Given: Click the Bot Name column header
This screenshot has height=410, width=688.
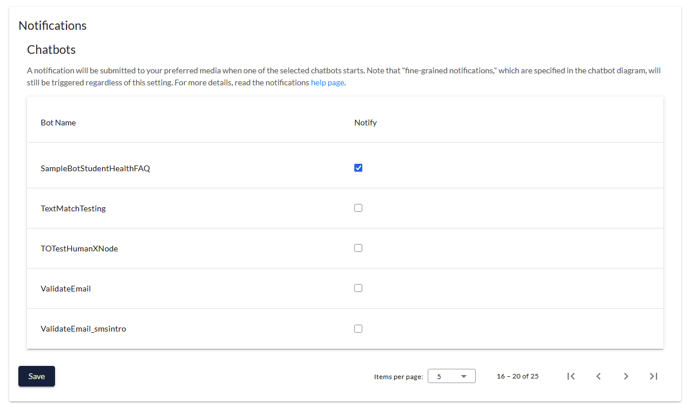Looking at the screenshot, I should (x=58, y=123).
